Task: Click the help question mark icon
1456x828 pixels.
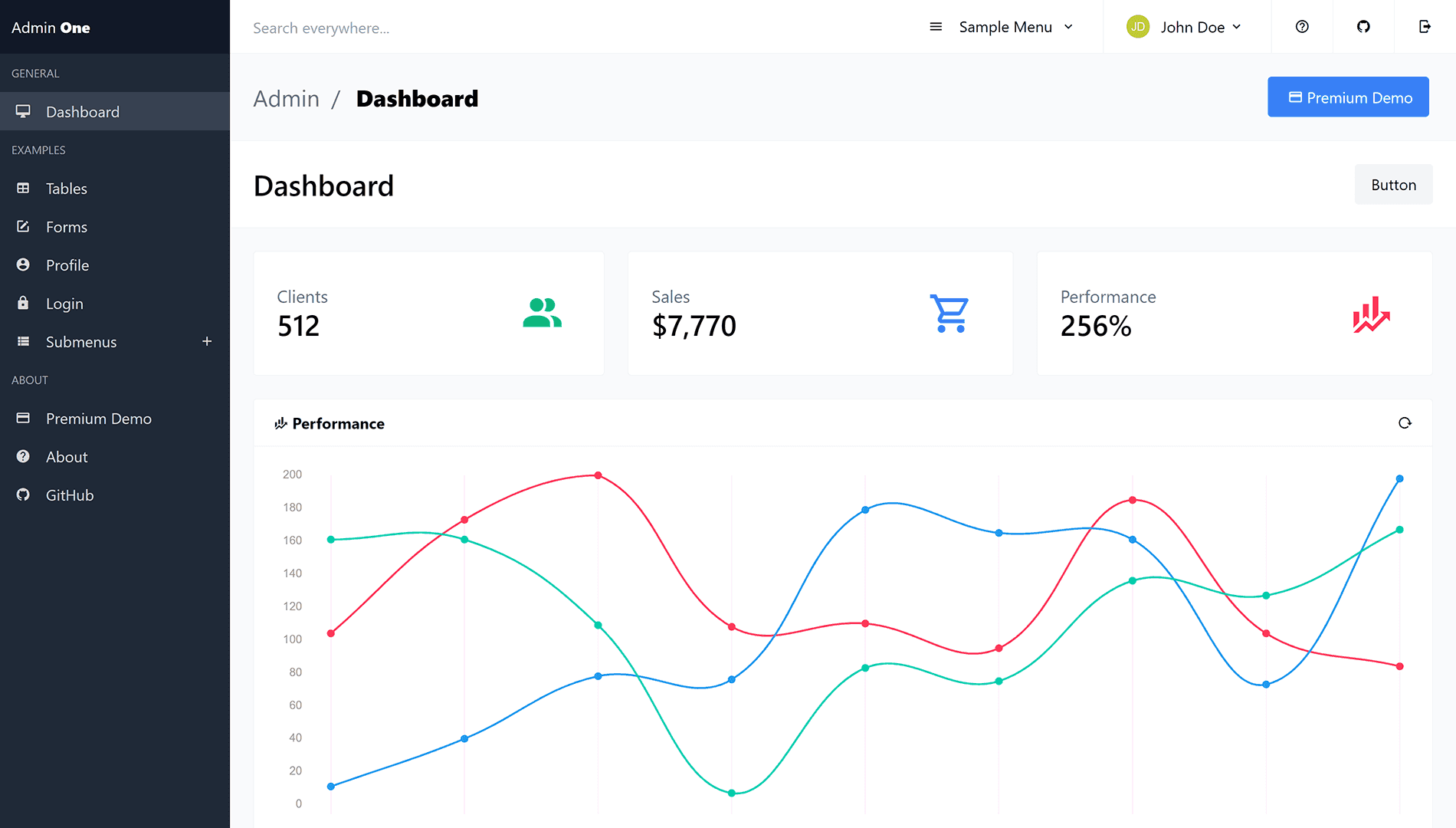Action: 1302,26
